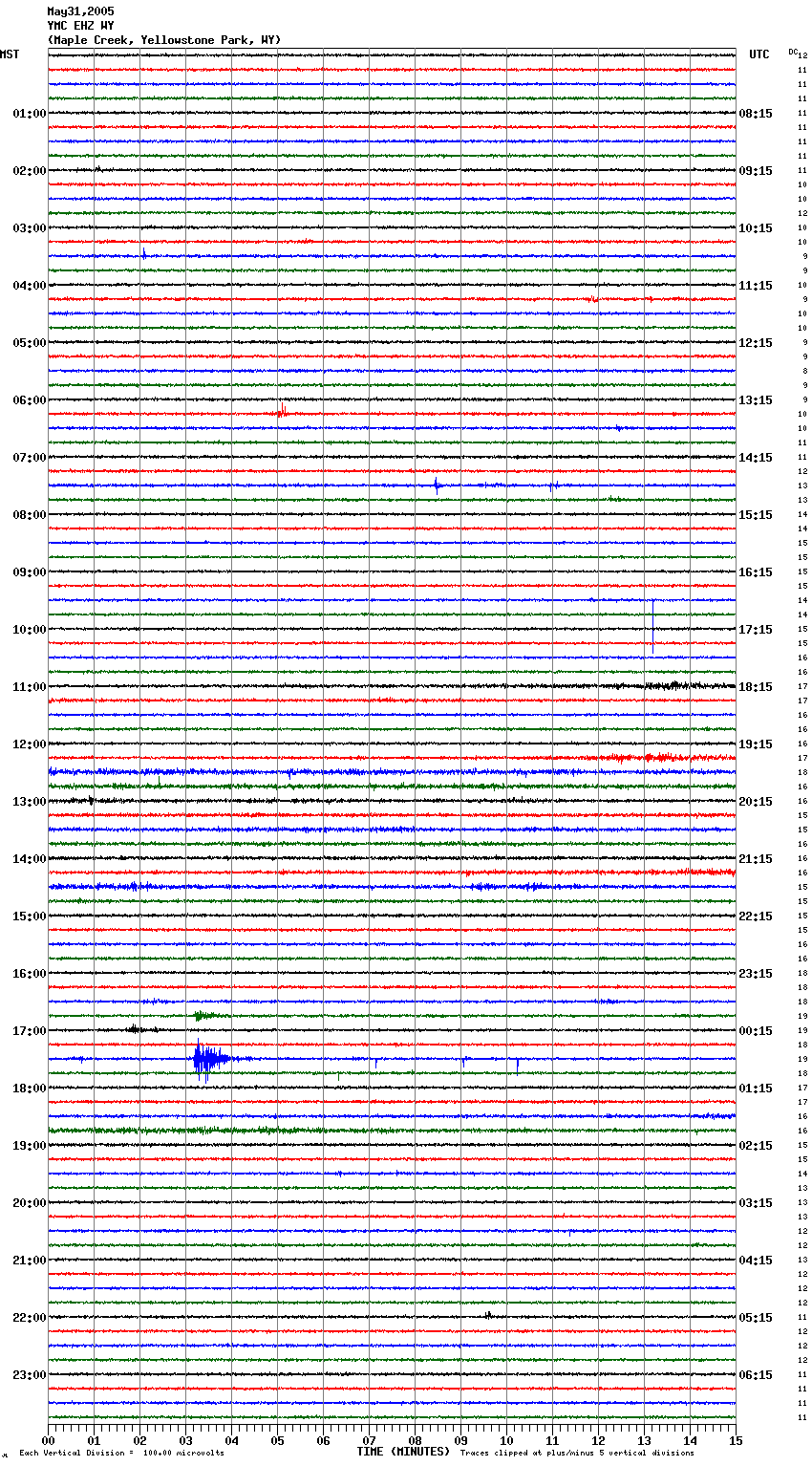Viewport: 812px width, 1466px height.
Task: Select the 09:00 MST time label
Action: click(30, 572)
